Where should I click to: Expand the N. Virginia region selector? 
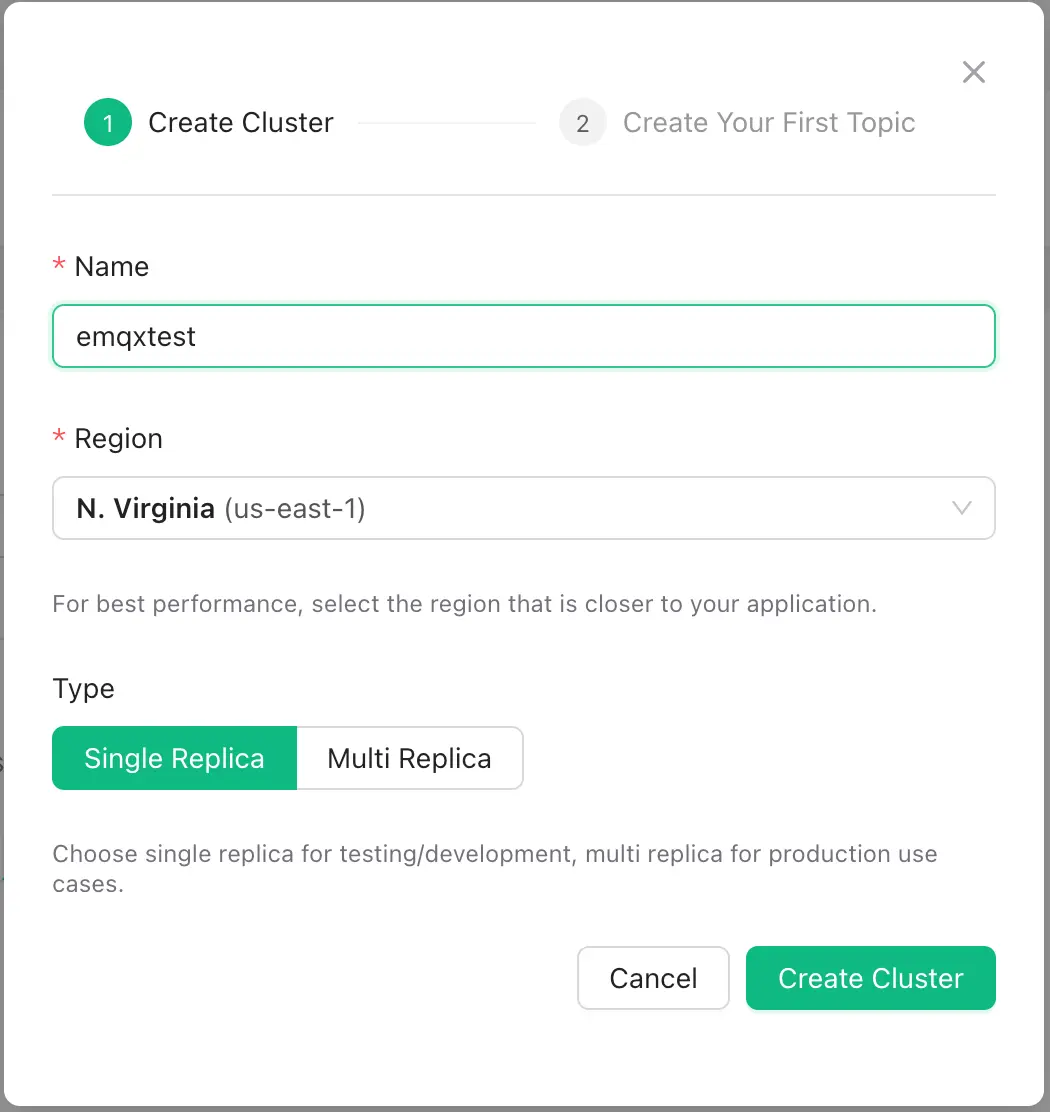(524, 508)
